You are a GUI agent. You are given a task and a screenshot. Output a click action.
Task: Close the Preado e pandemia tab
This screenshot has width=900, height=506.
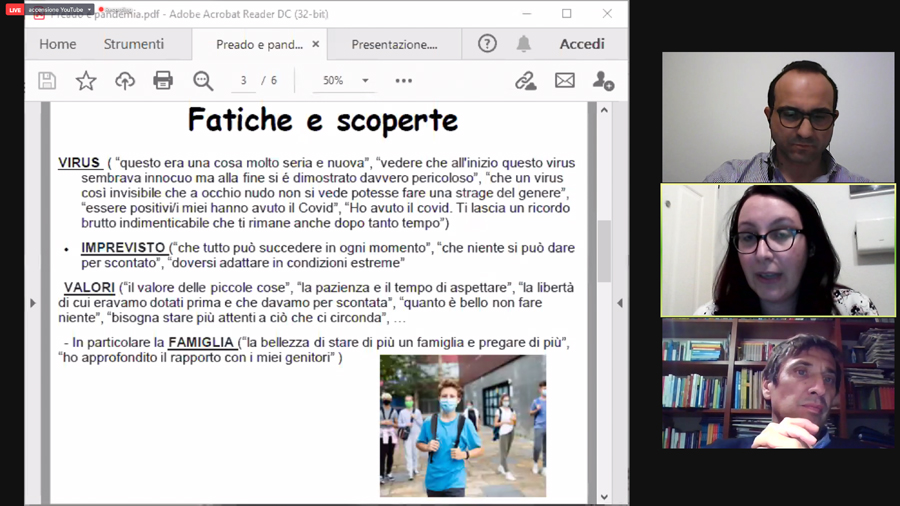click(x=316, y=44)
